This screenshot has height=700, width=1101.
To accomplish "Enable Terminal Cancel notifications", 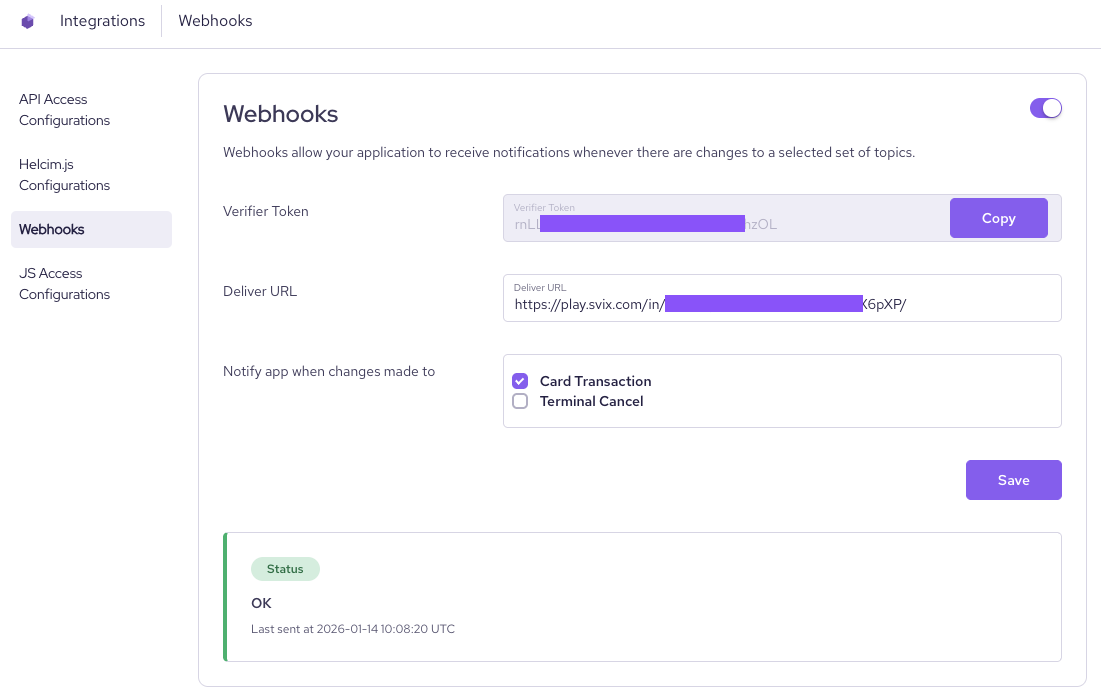I will click(x=520, y=401).
